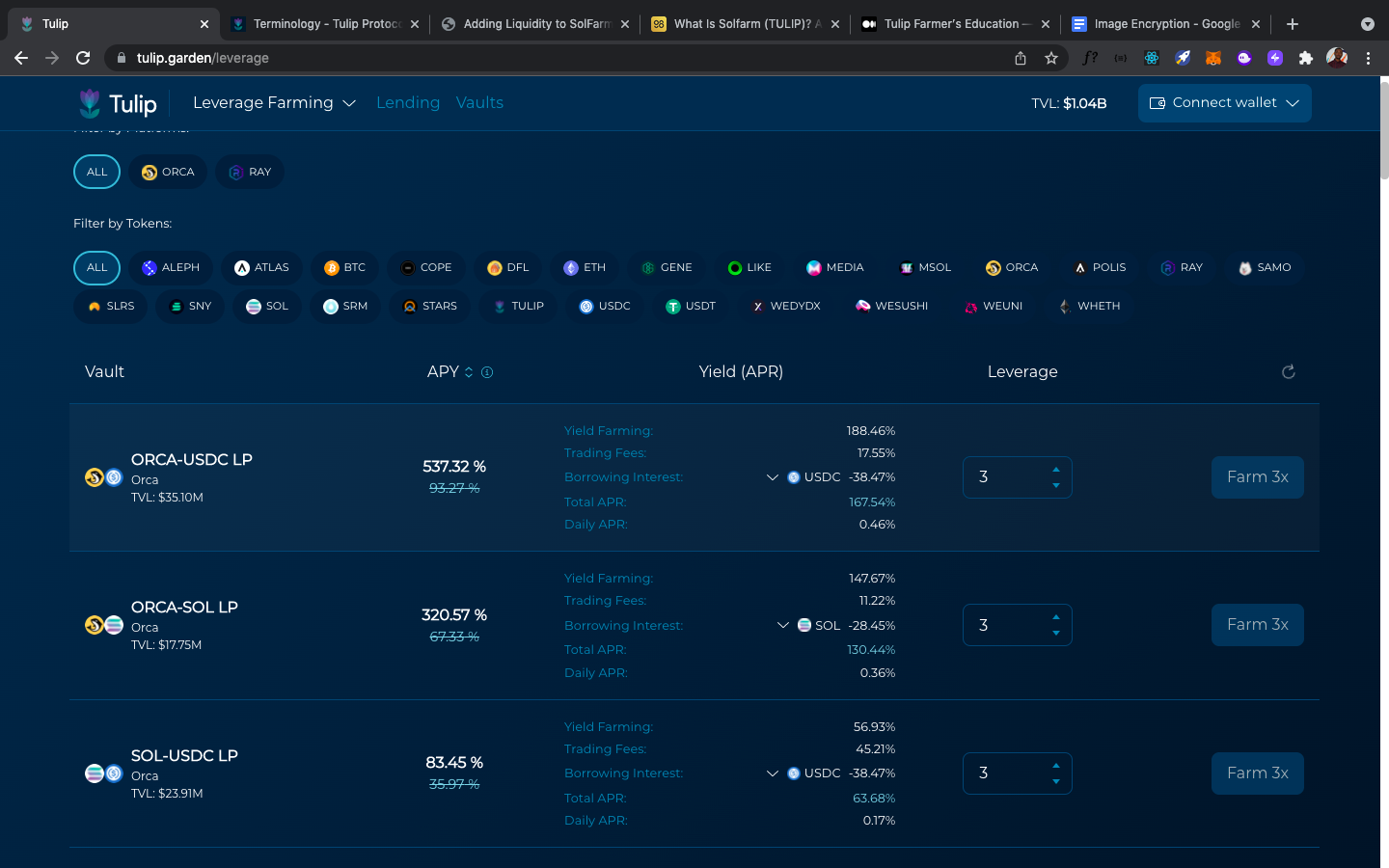Toggle the ORCA platform filter
Viewport: 1389px width, 868px height.
tap(168, 172)
